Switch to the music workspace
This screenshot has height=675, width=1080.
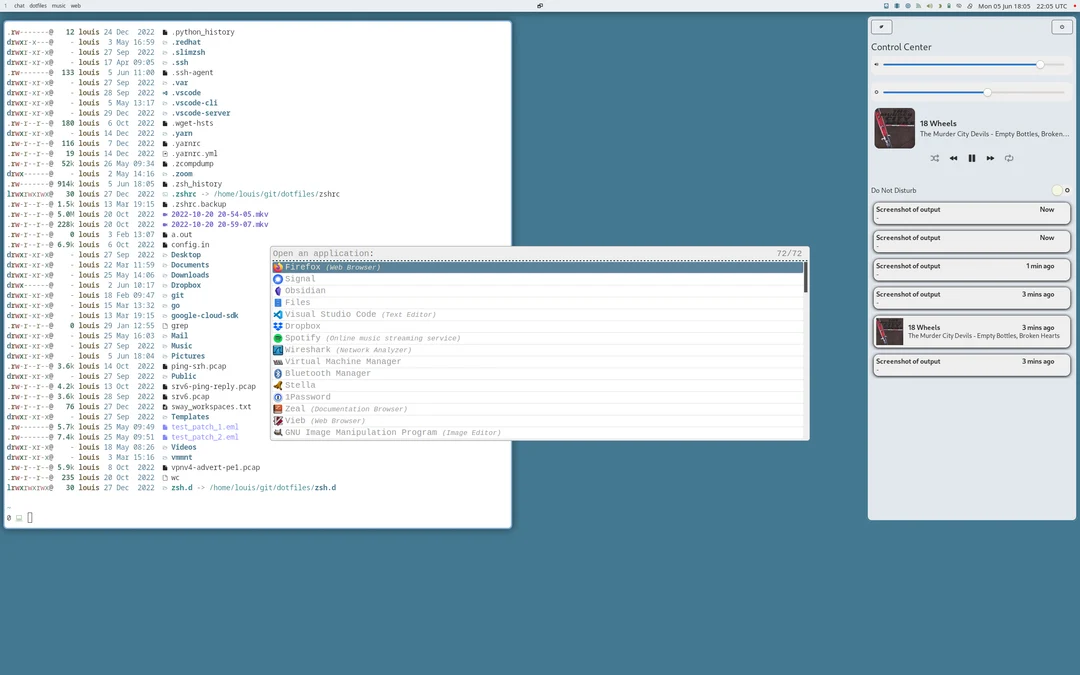pyautogui.click(x=58, y=5)
